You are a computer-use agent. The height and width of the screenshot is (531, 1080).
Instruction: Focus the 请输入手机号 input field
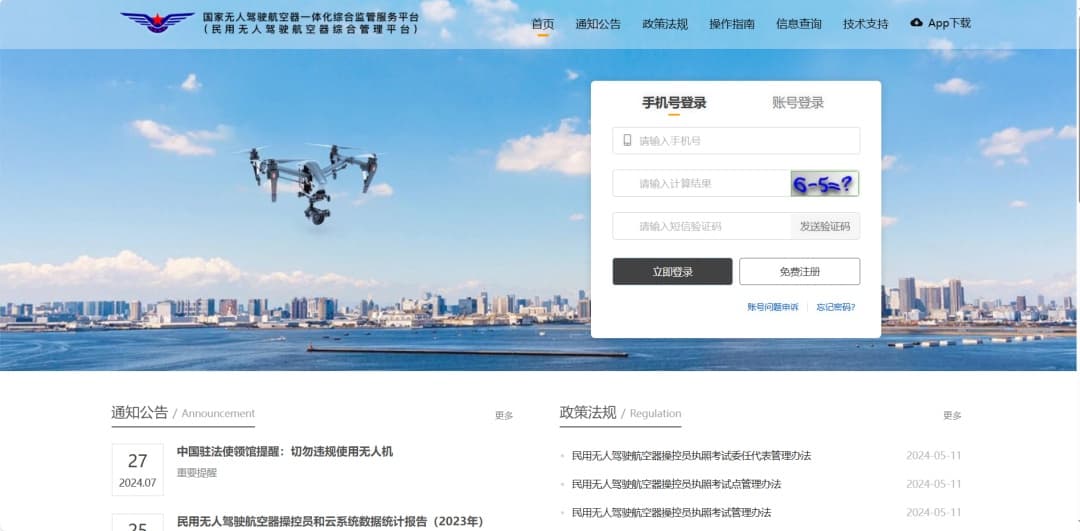click(736, 140)
